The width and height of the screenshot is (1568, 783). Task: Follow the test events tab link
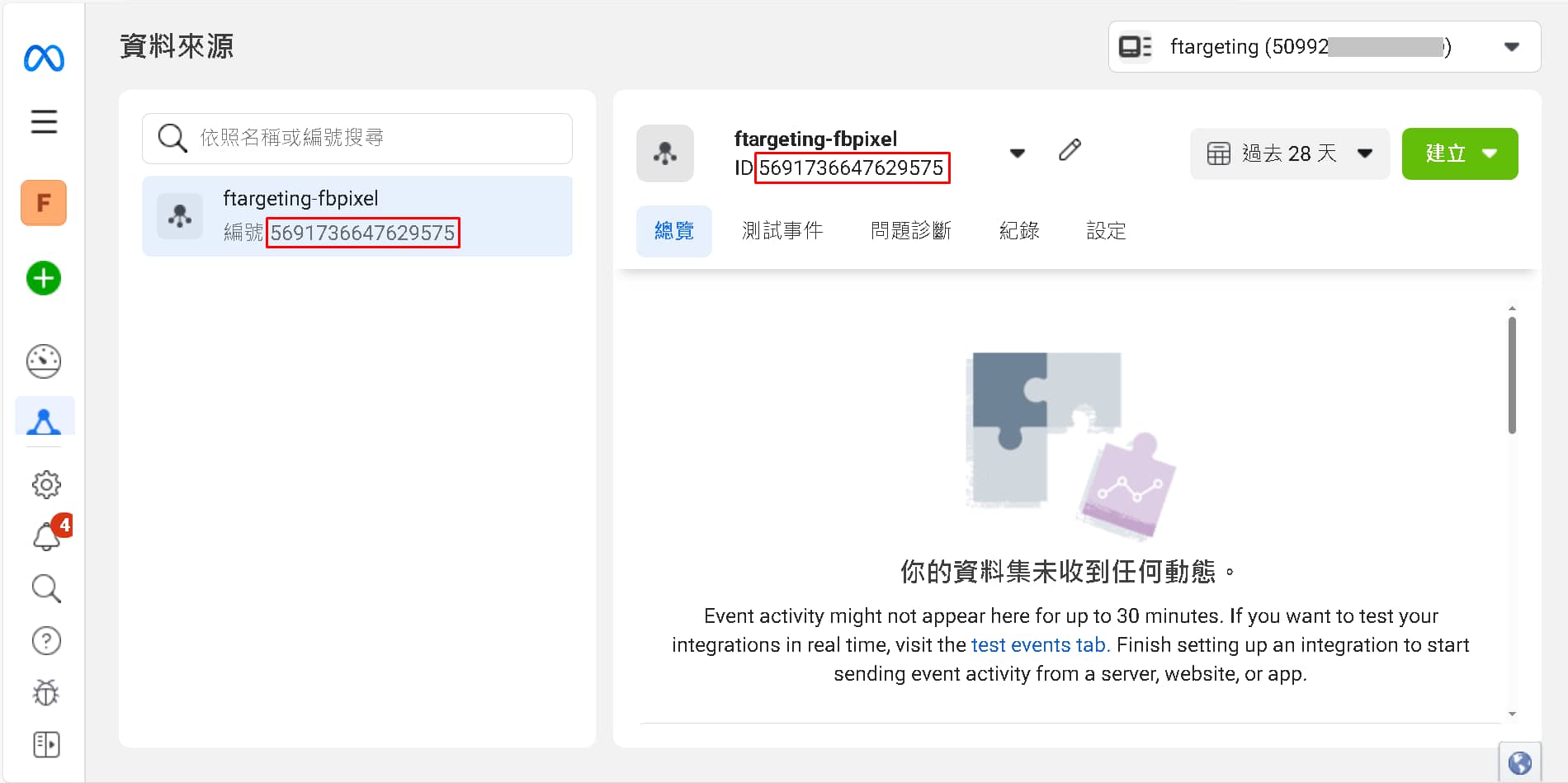coord(1040,645)
